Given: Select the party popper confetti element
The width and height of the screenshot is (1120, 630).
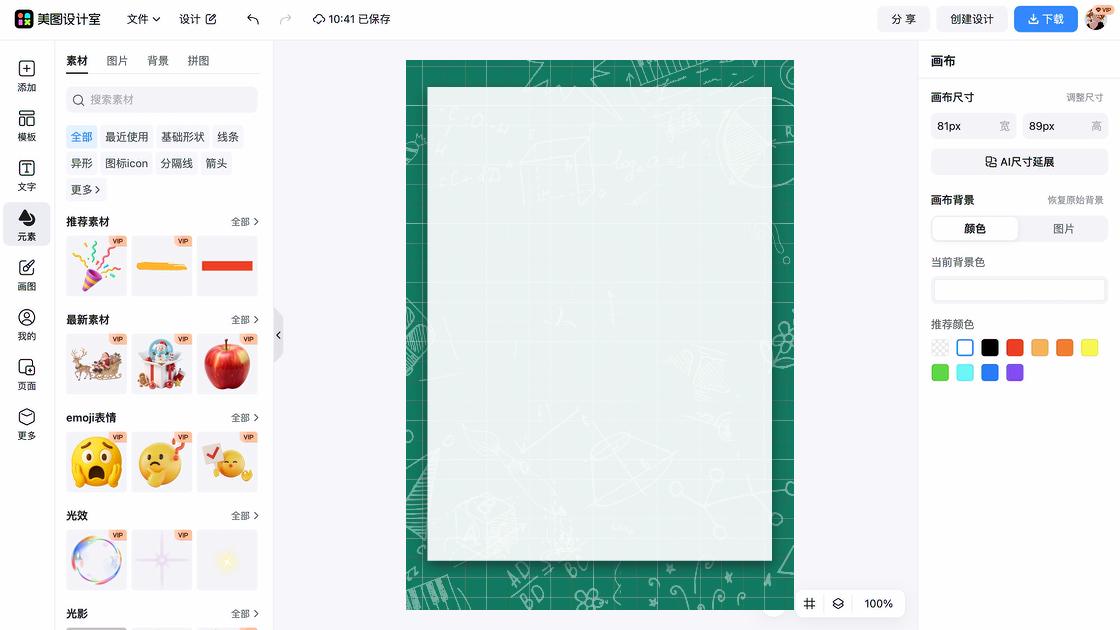Looking at the screenshot, I should 96,266.
